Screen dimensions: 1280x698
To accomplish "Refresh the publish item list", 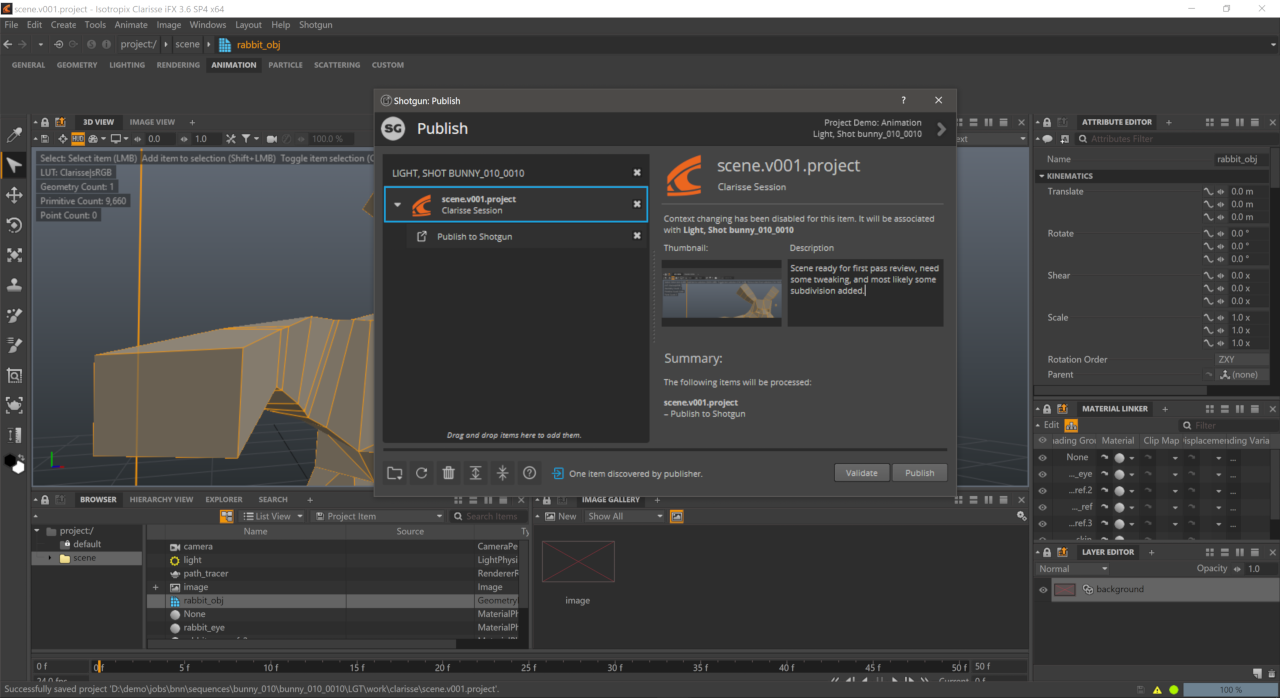I will [x=422, y=473].
